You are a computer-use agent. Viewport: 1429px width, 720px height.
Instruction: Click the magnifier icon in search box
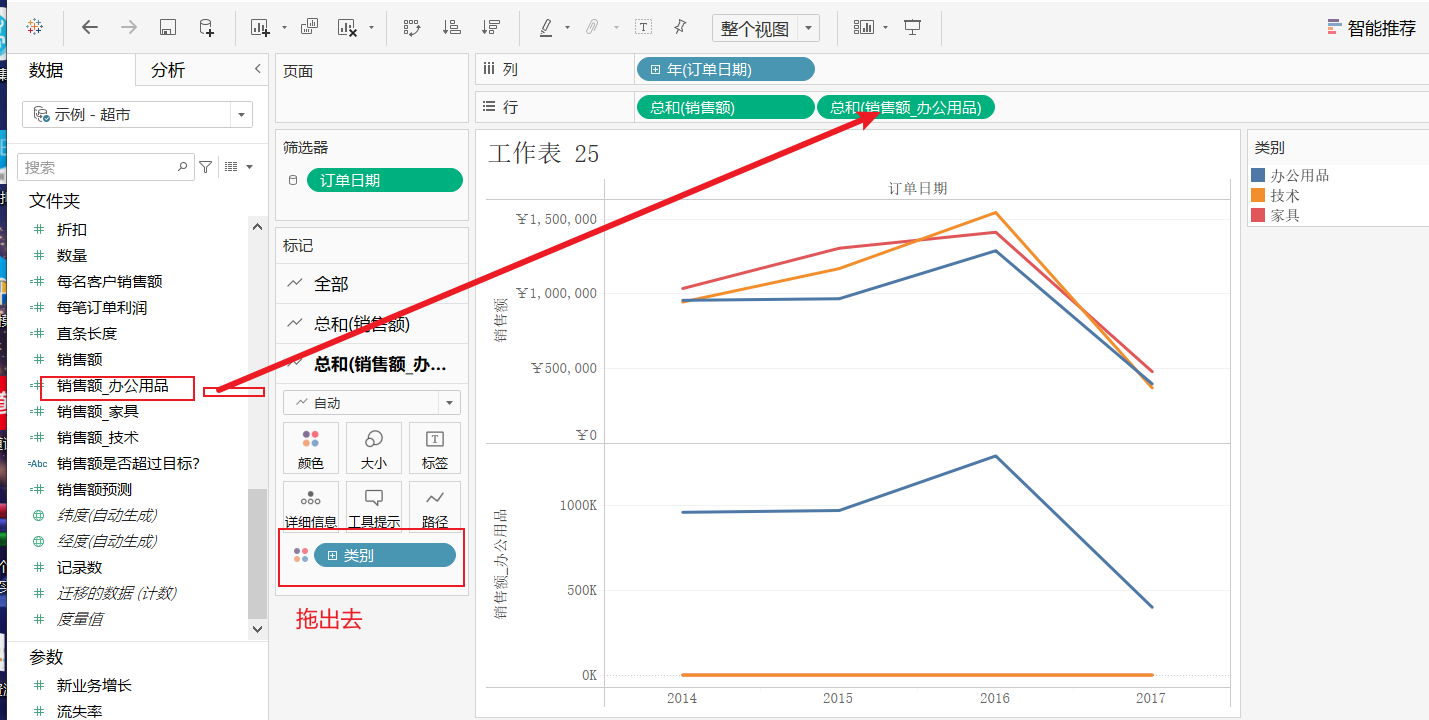[182, 167]
